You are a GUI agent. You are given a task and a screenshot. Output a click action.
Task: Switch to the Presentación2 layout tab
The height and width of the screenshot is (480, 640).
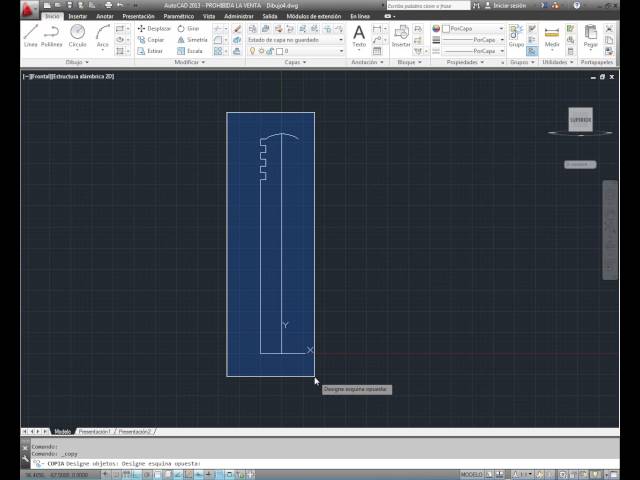(x=135, y=431)
